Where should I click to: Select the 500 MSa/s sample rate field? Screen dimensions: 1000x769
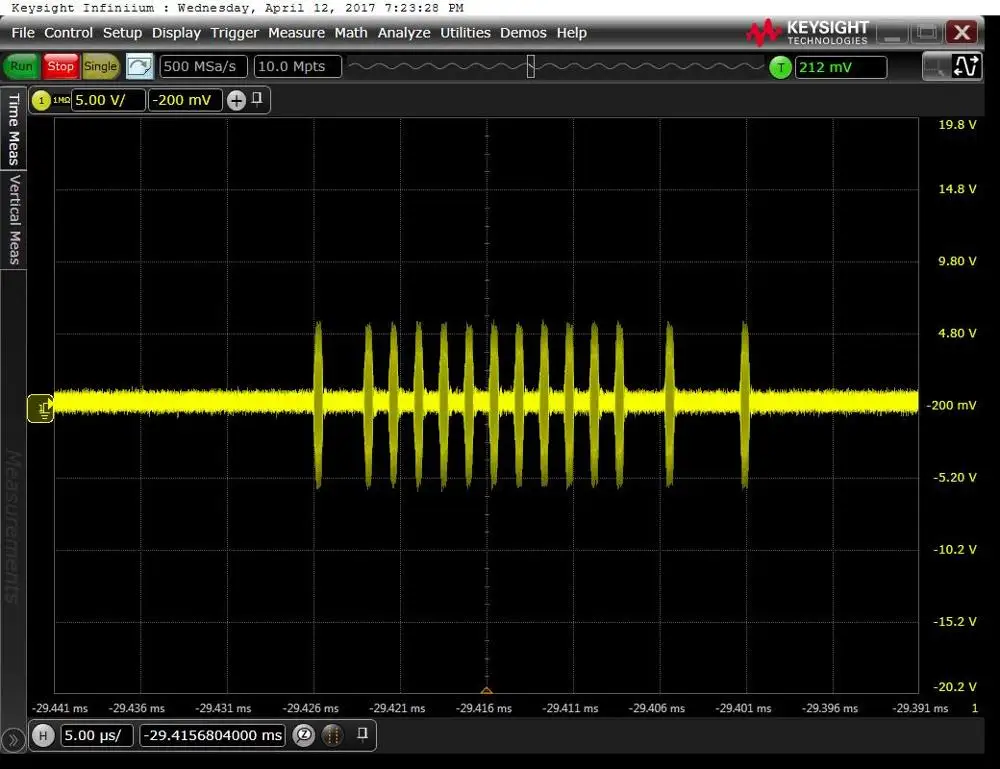point(203,66)
